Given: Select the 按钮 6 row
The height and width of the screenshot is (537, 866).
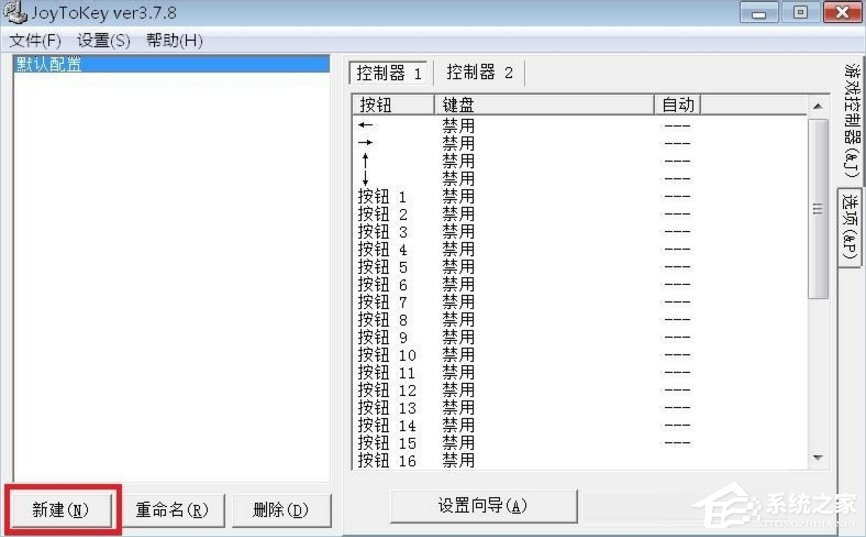Looking at the screenshot, I should [x=580, y=285].
